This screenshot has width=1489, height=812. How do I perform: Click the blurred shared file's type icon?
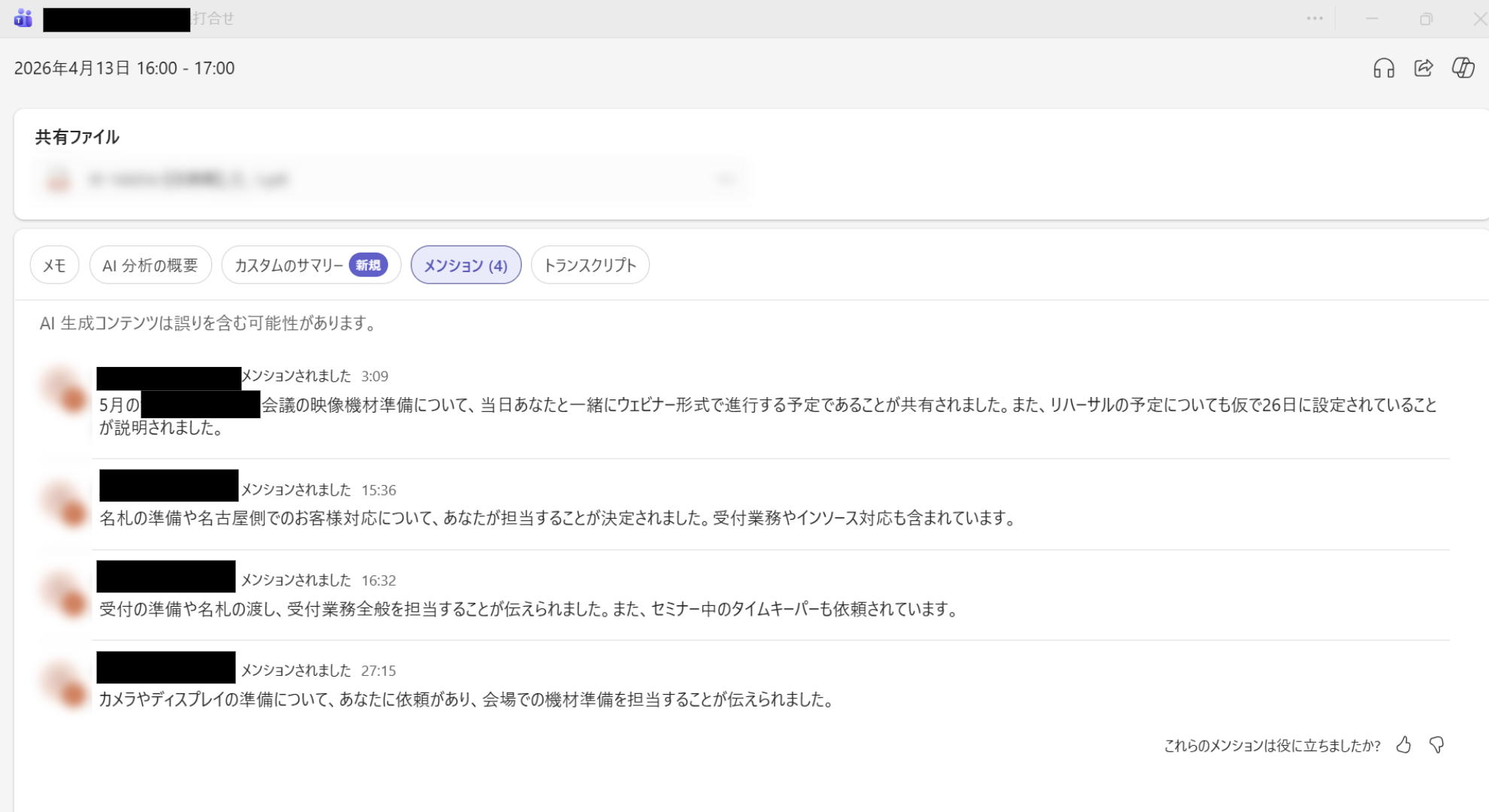[x=58, y=180]
